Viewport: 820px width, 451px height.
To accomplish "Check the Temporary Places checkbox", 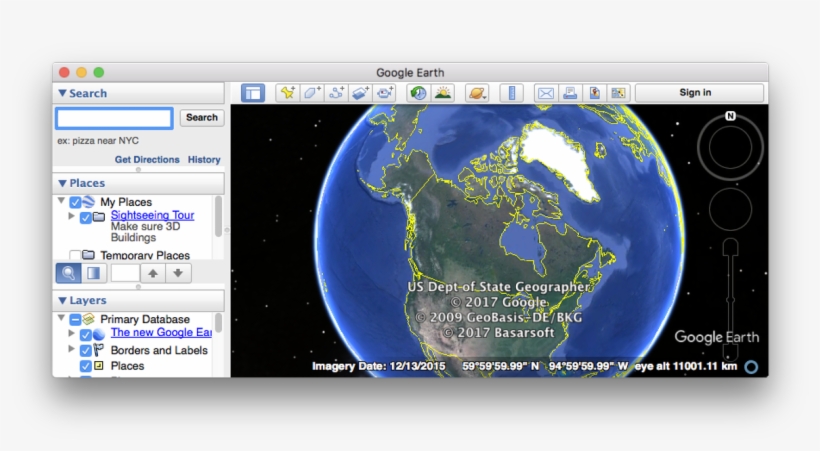I will point(75,255).
